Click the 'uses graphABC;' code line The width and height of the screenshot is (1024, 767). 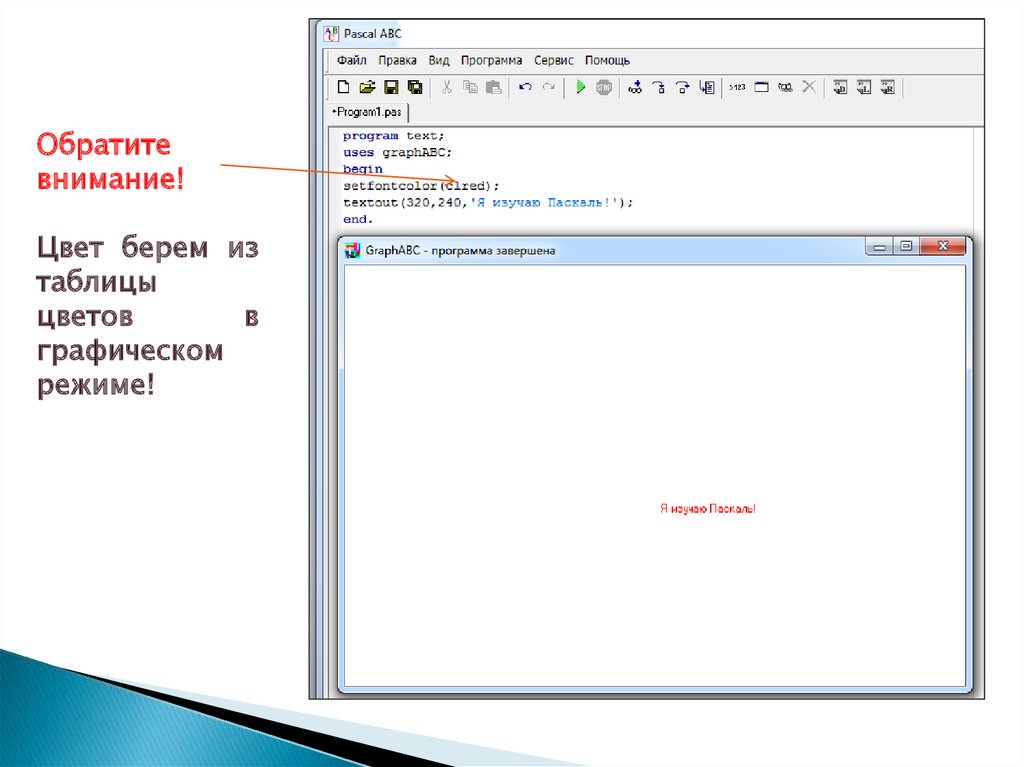397,152
